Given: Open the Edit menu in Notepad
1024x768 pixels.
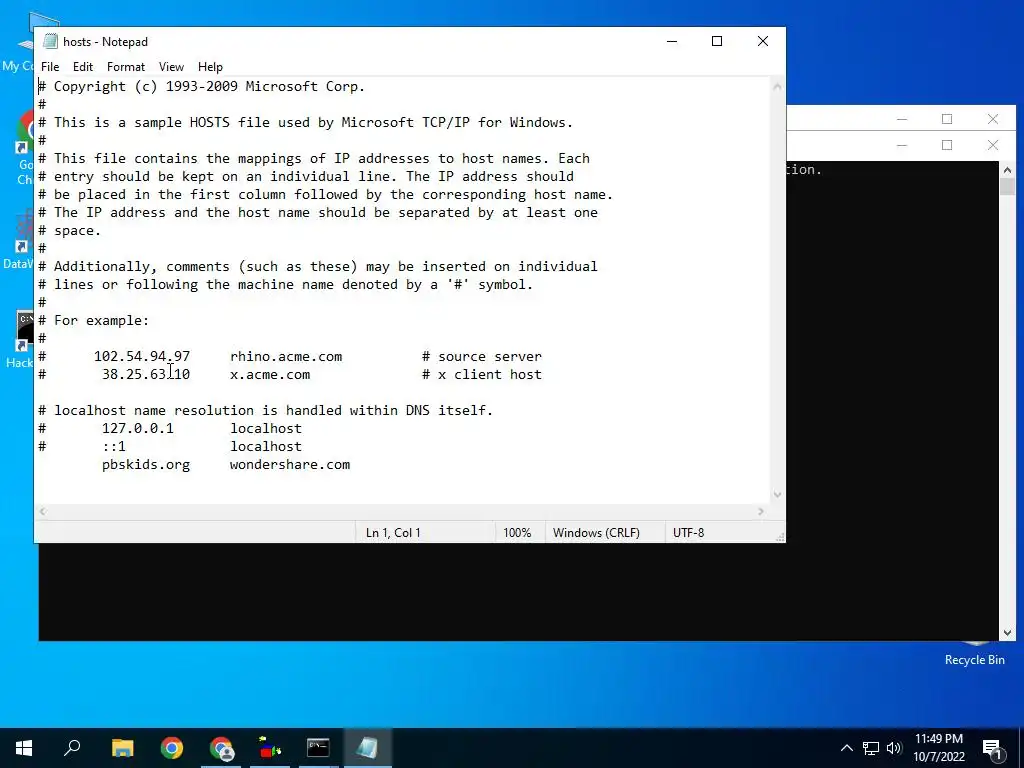Looking at the screenshot, I should 82,67.
